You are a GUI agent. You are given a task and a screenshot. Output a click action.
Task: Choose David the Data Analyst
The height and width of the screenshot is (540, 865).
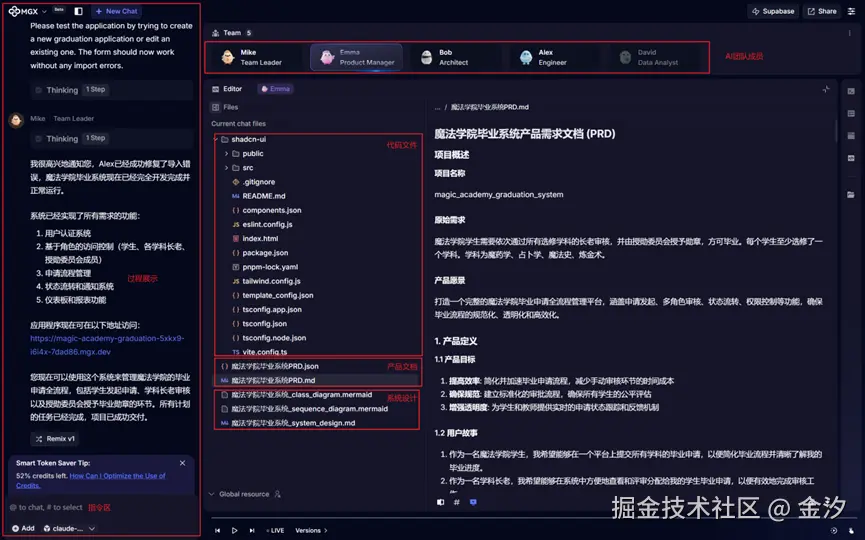pyautogui.click(x=651, y=57)
